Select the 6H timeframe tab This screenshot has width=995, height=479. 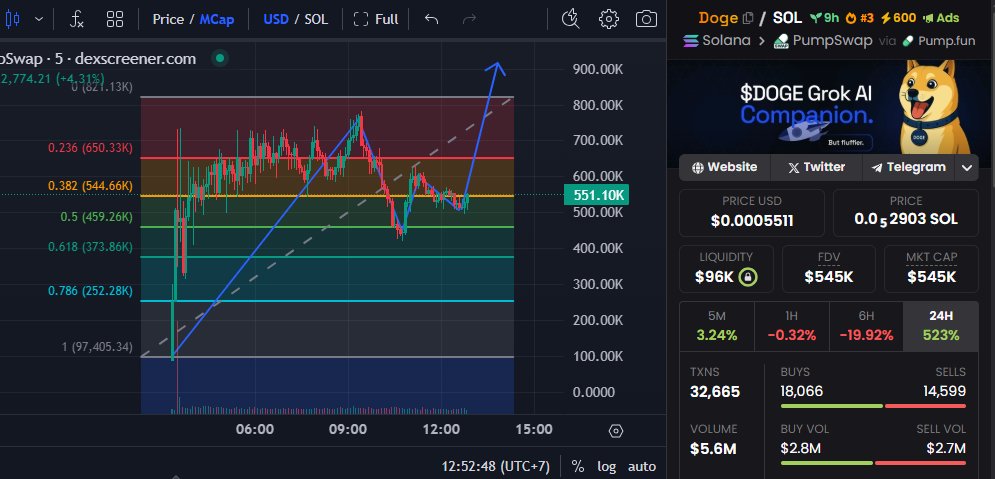(x=866, y=327)
